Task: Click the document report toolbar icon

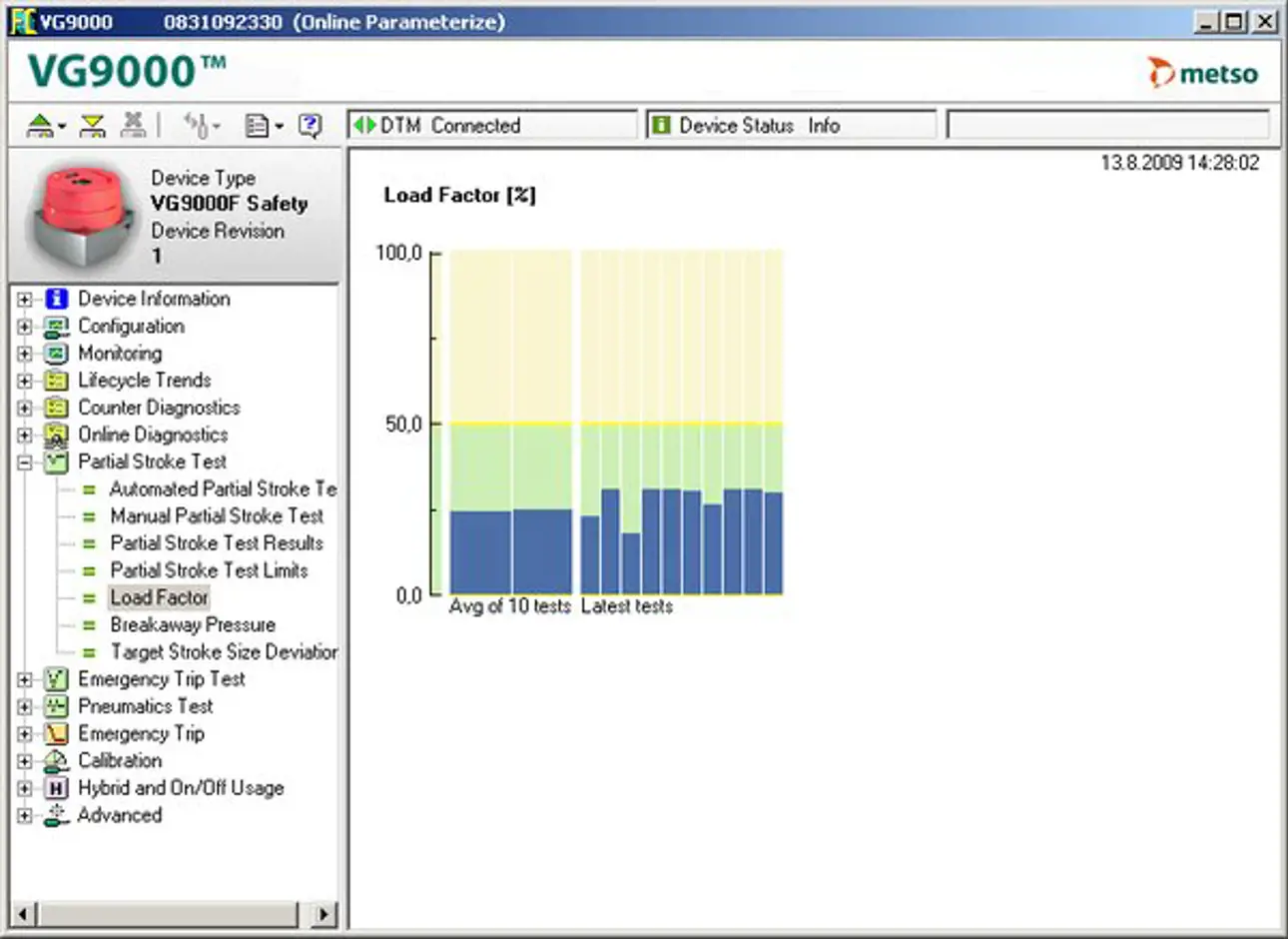Action: (x=258, y=126)
